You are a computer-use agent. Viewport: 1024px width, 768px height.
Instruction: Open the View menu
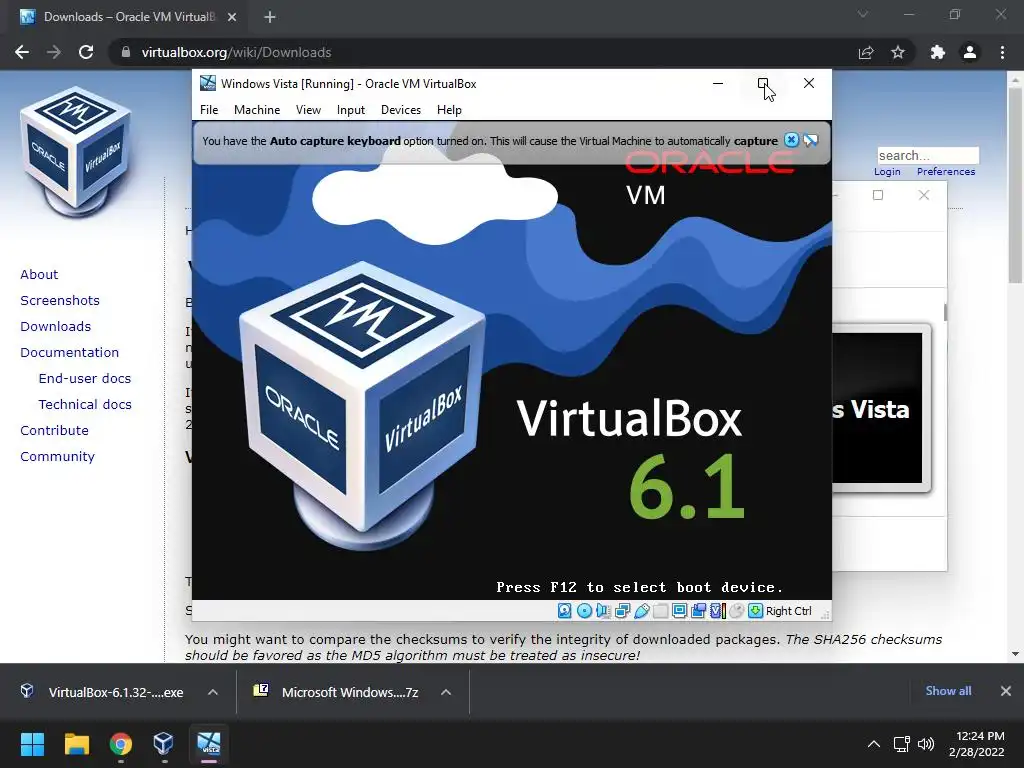308,110
